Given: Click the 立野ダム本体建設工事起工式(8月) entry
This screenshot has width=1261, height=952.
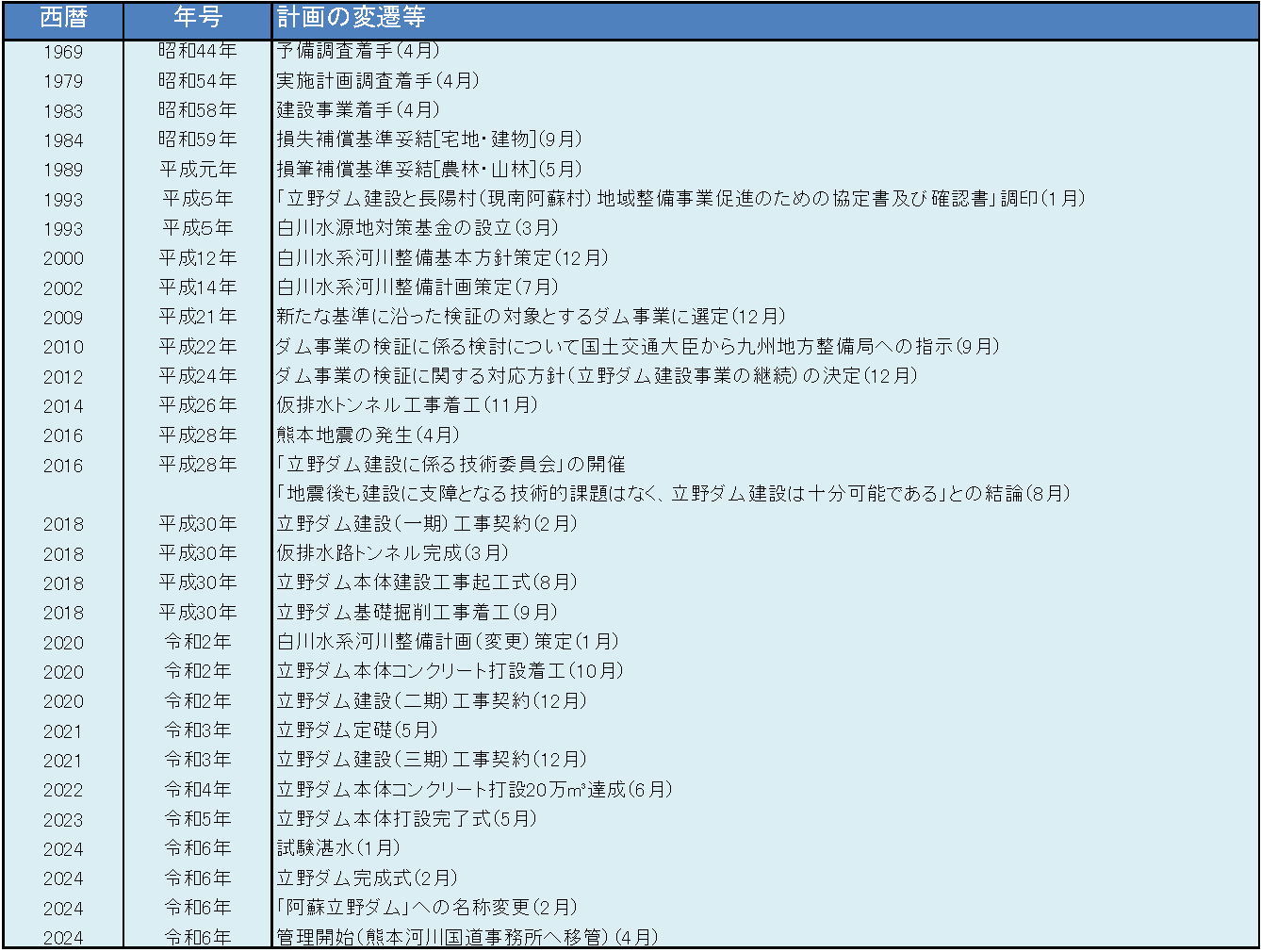Looking at the screenshot, I should pos(427,583).
